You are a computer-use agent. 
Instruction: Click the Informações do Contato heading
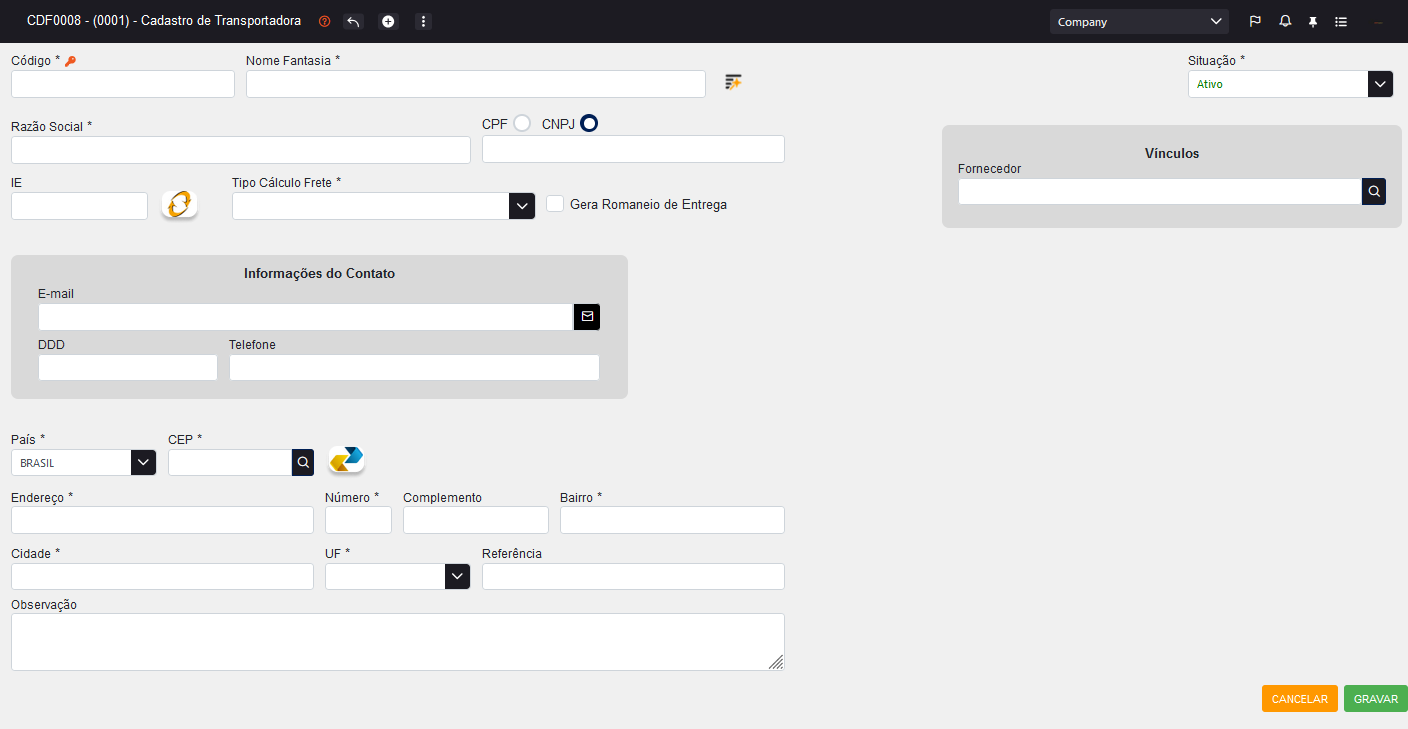tap(319, 273)
